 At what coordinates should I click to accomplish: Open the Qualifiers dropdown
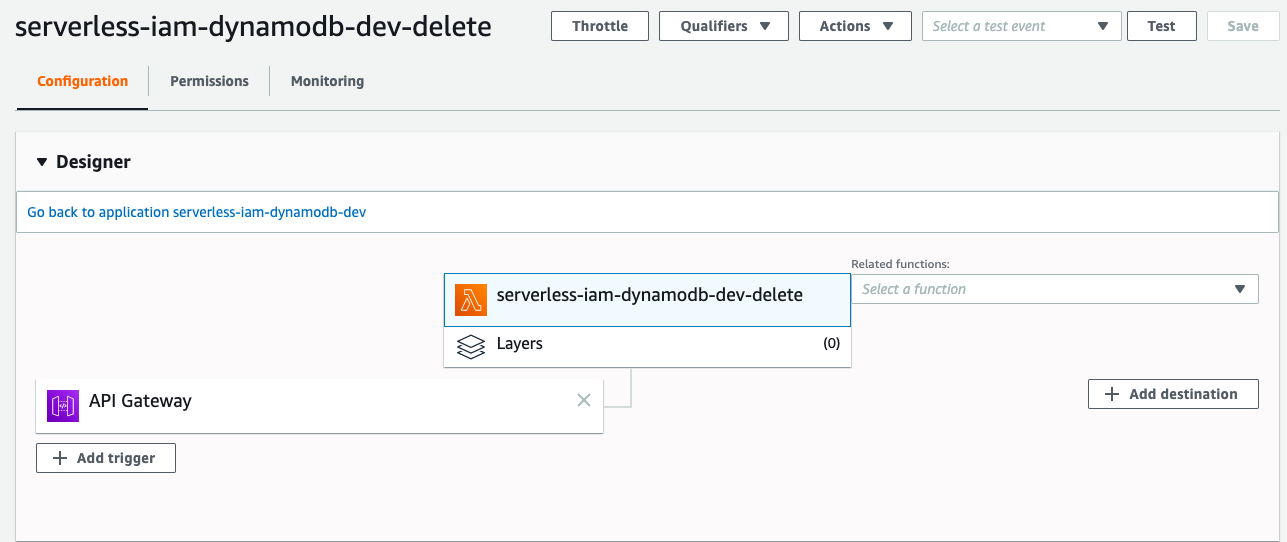[724, 26]
